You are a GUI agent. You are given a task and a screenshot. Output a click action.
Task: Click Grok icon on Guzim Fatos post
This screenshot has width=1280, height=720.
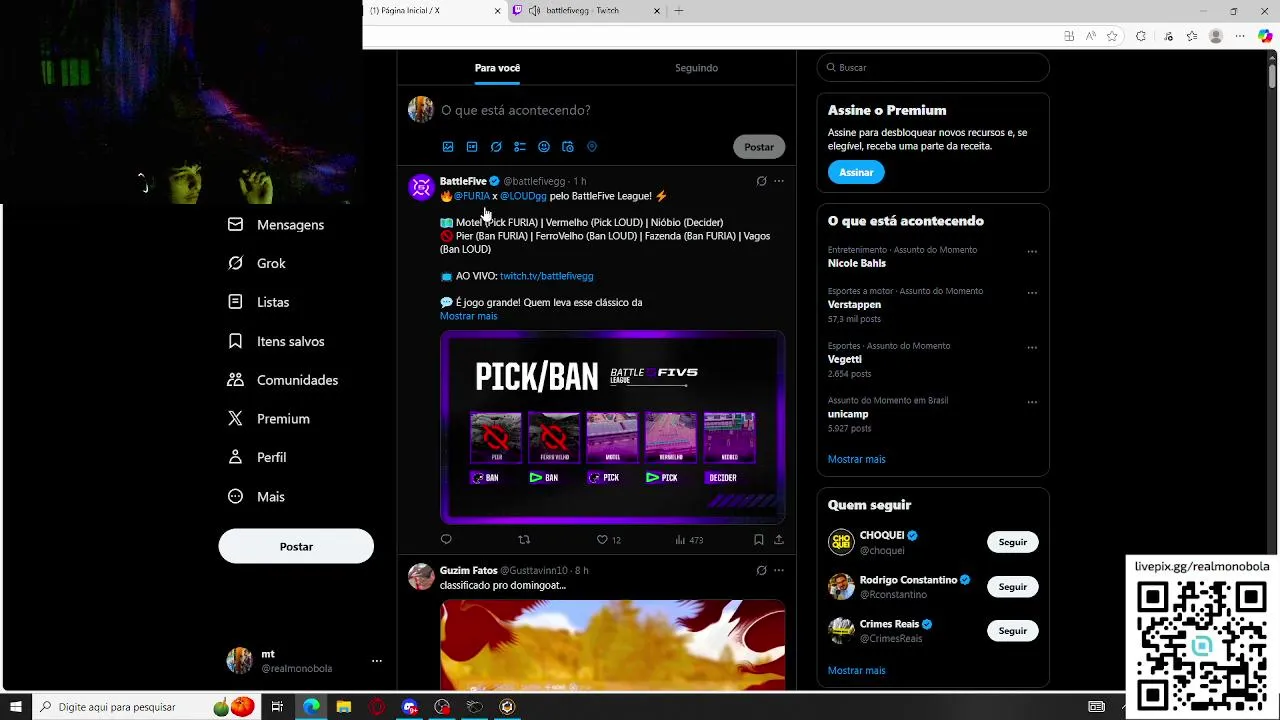(761, 570)
